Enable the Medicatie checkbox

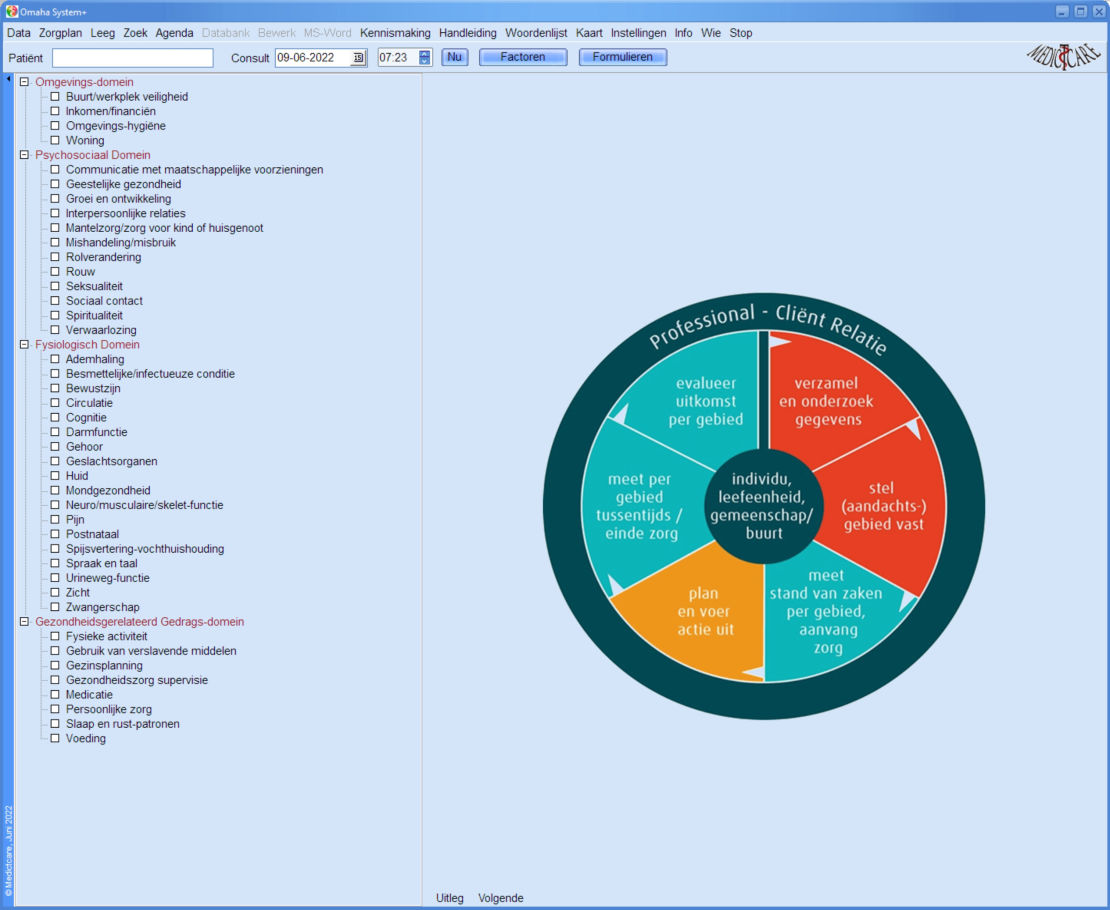coord(55,694)
